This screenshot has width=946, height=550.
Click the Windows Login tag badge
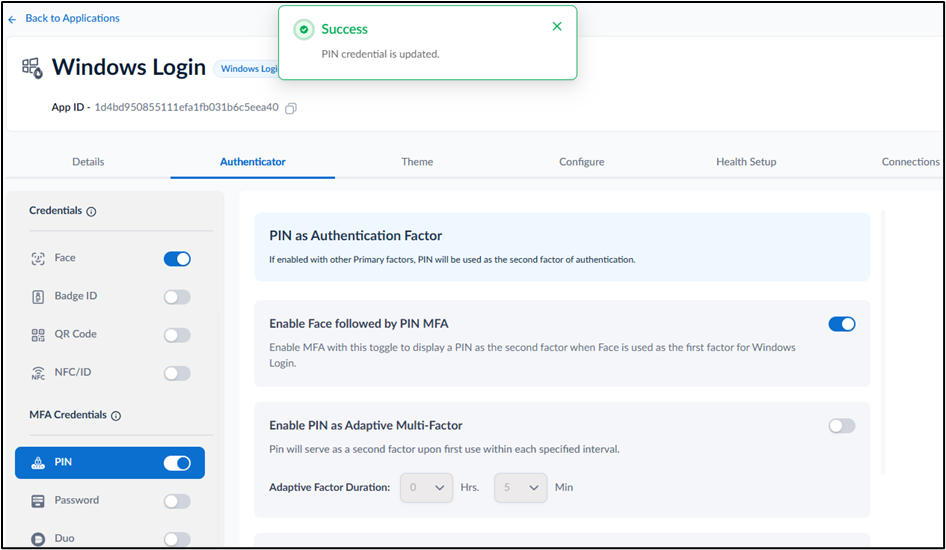(248, 69)
